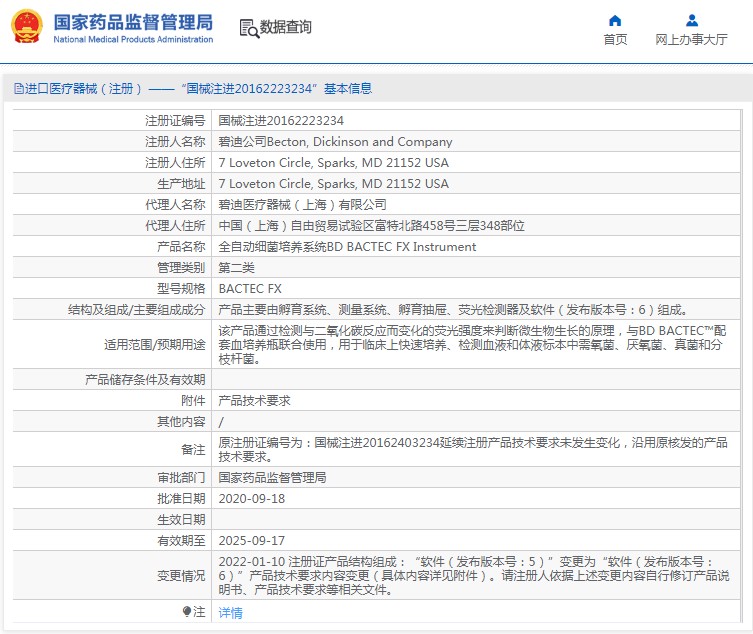Open the 详情 details link
Screen dimensions: 753x634
(x=230, y=612)
